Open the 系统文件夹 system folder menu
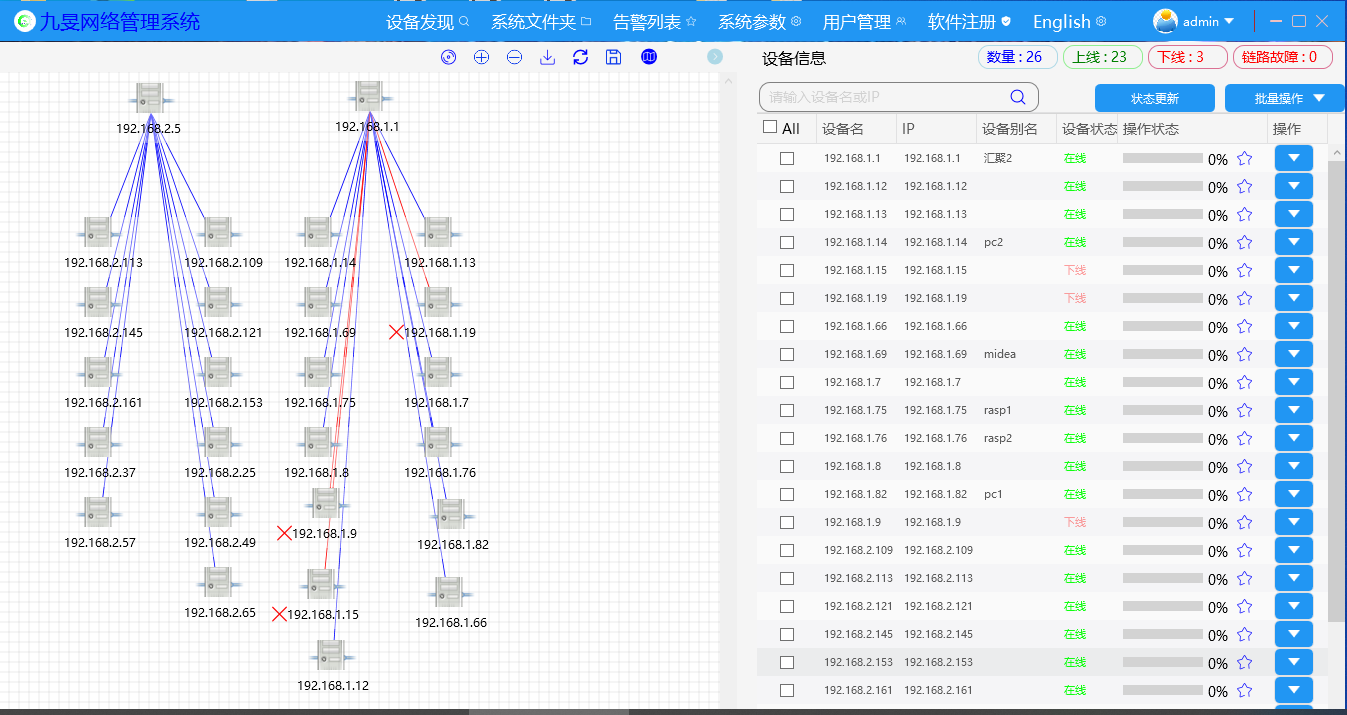The height and width of the screenshot is (715, 1347). [541, 21]
